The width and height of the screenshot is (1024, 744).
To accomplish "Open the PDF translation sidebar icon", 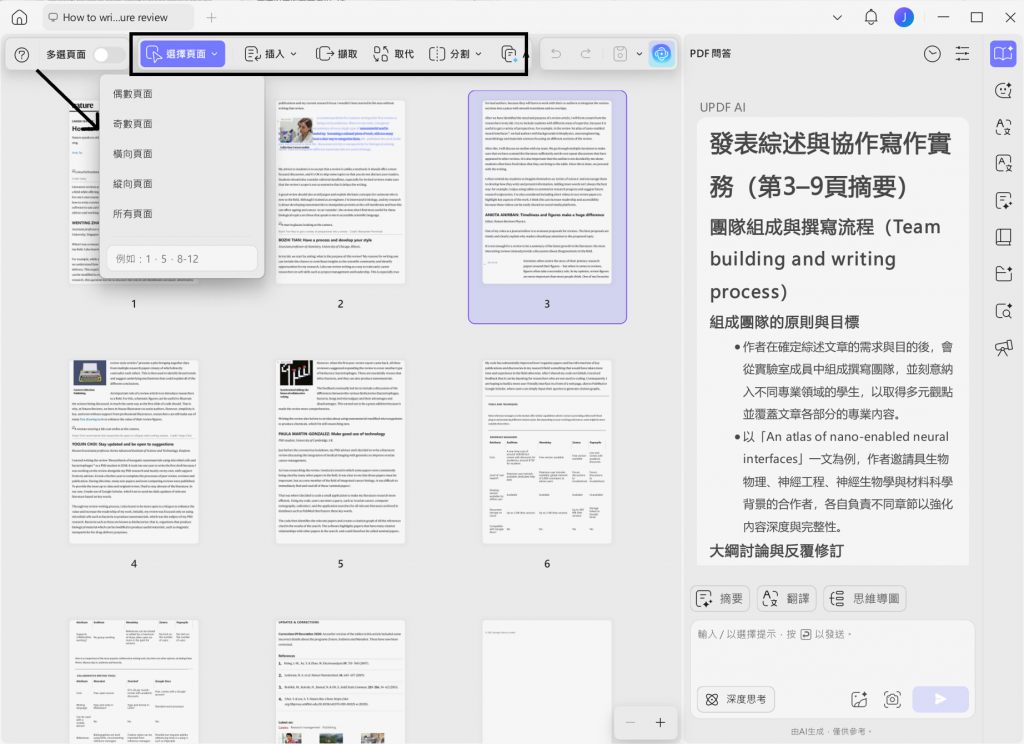I will point(1003,163).
